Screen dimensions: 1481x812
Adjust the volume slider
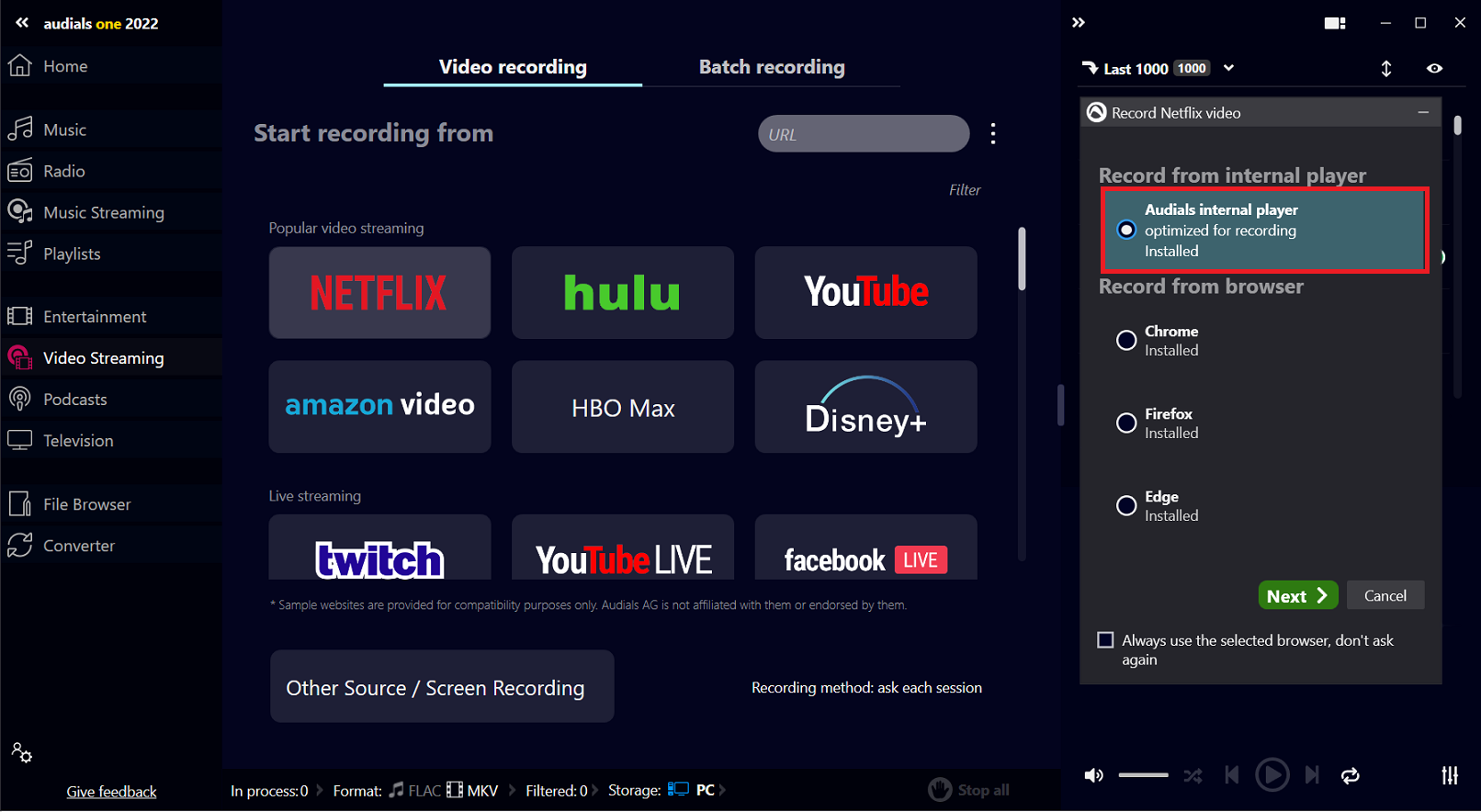pyautogui.click(x=1143, y=775)
